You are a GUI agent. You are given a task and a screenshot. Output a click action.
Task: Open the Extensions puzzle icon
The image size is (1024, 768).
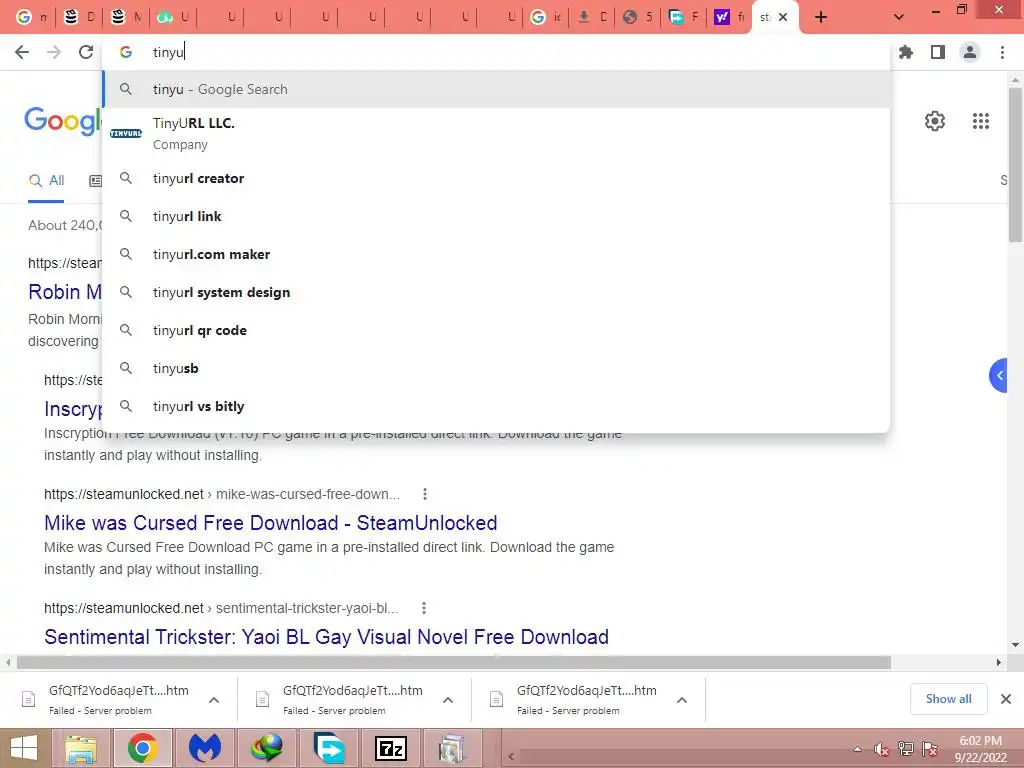906,52
